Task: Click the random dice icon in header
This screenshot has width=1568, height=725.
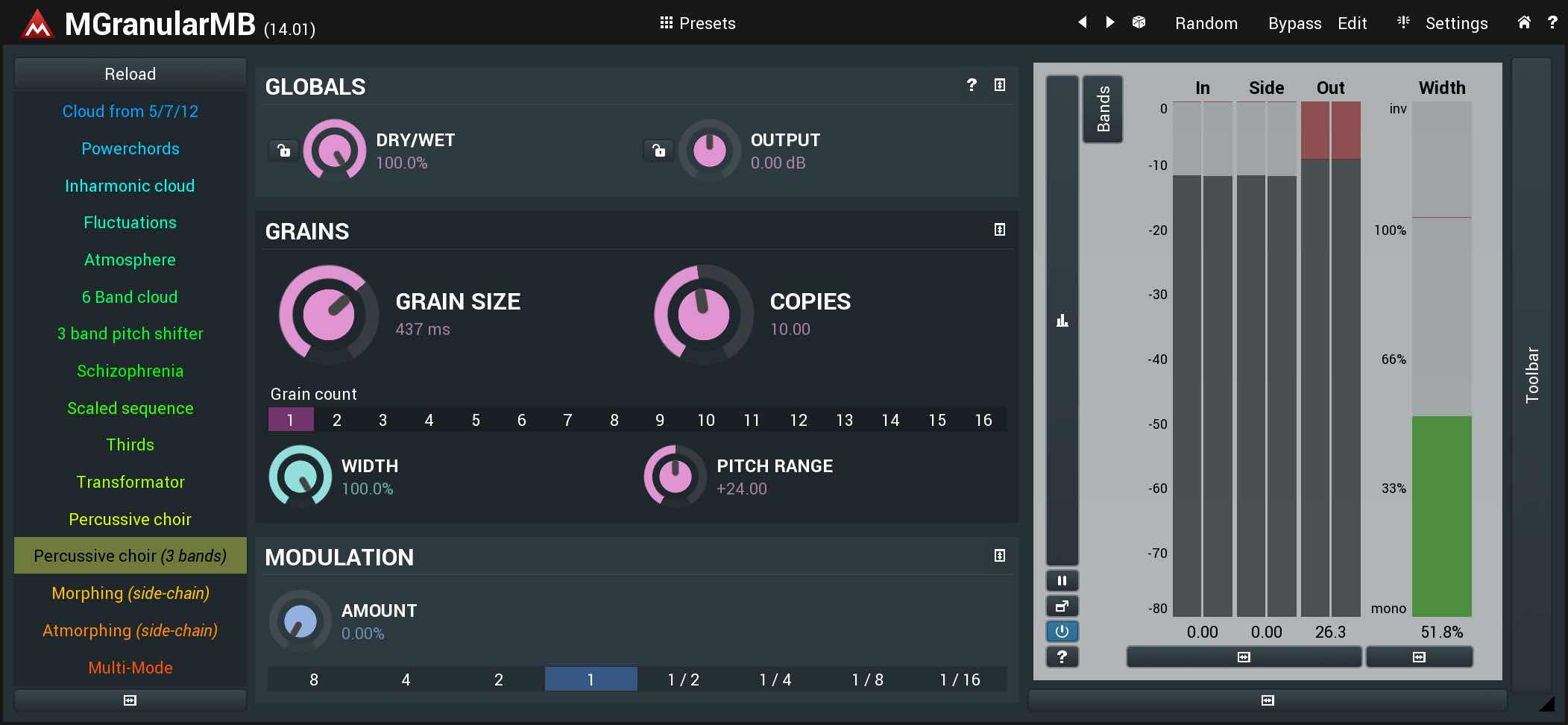Action: coord(1139,22)
